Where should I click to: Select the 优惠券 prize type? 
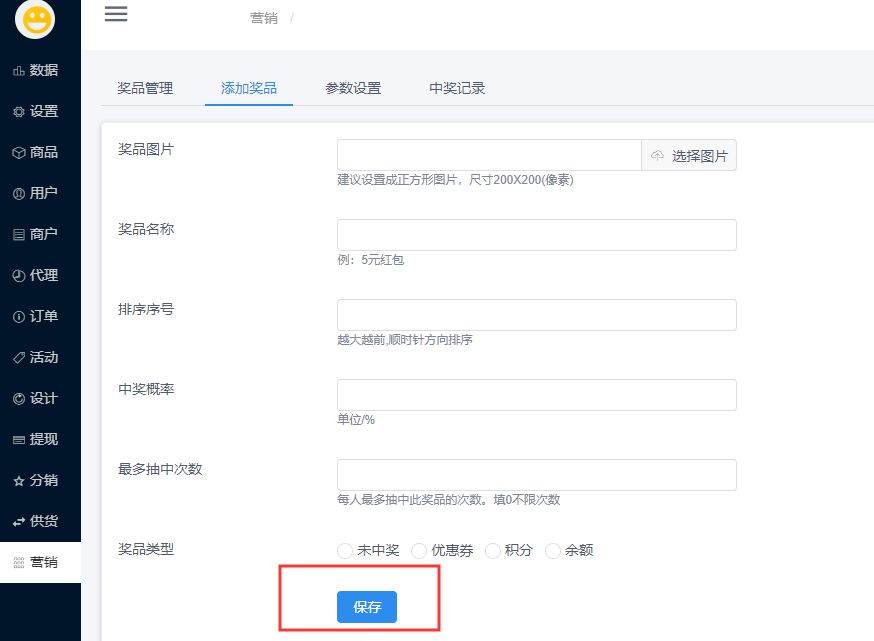[x=419, y=551]
